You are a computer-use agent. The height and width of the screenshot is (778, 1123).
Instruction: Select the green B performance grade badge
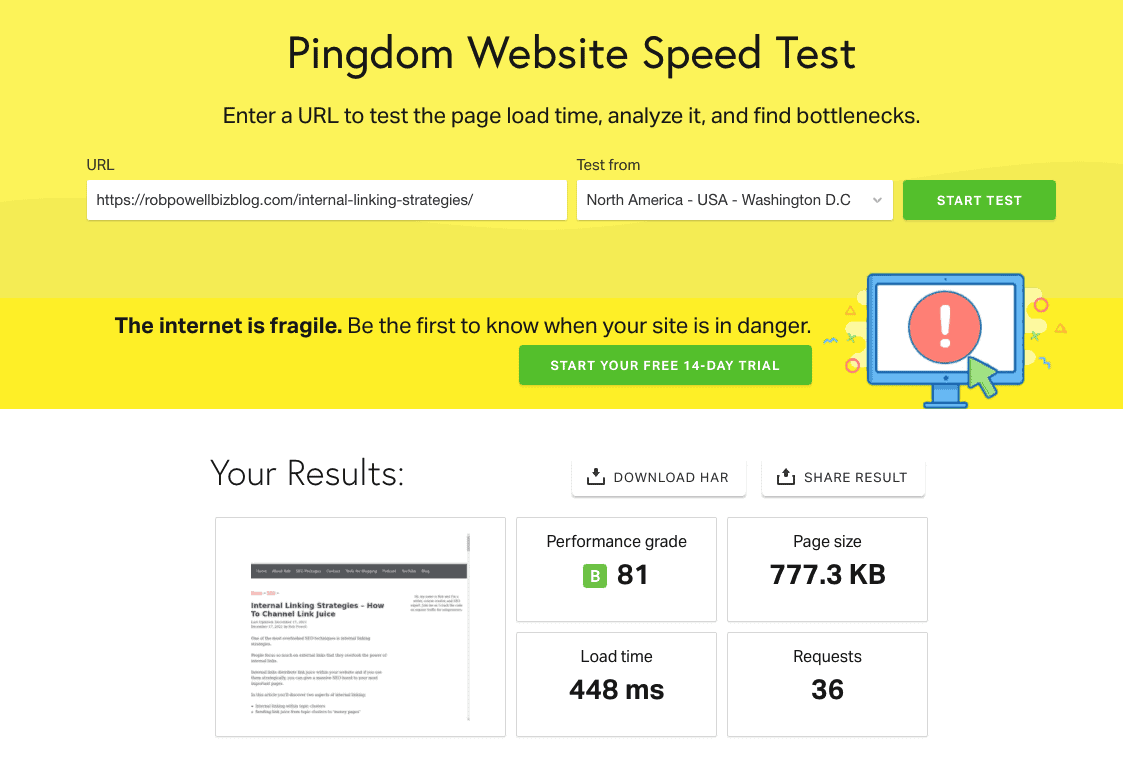click(594, 577)
